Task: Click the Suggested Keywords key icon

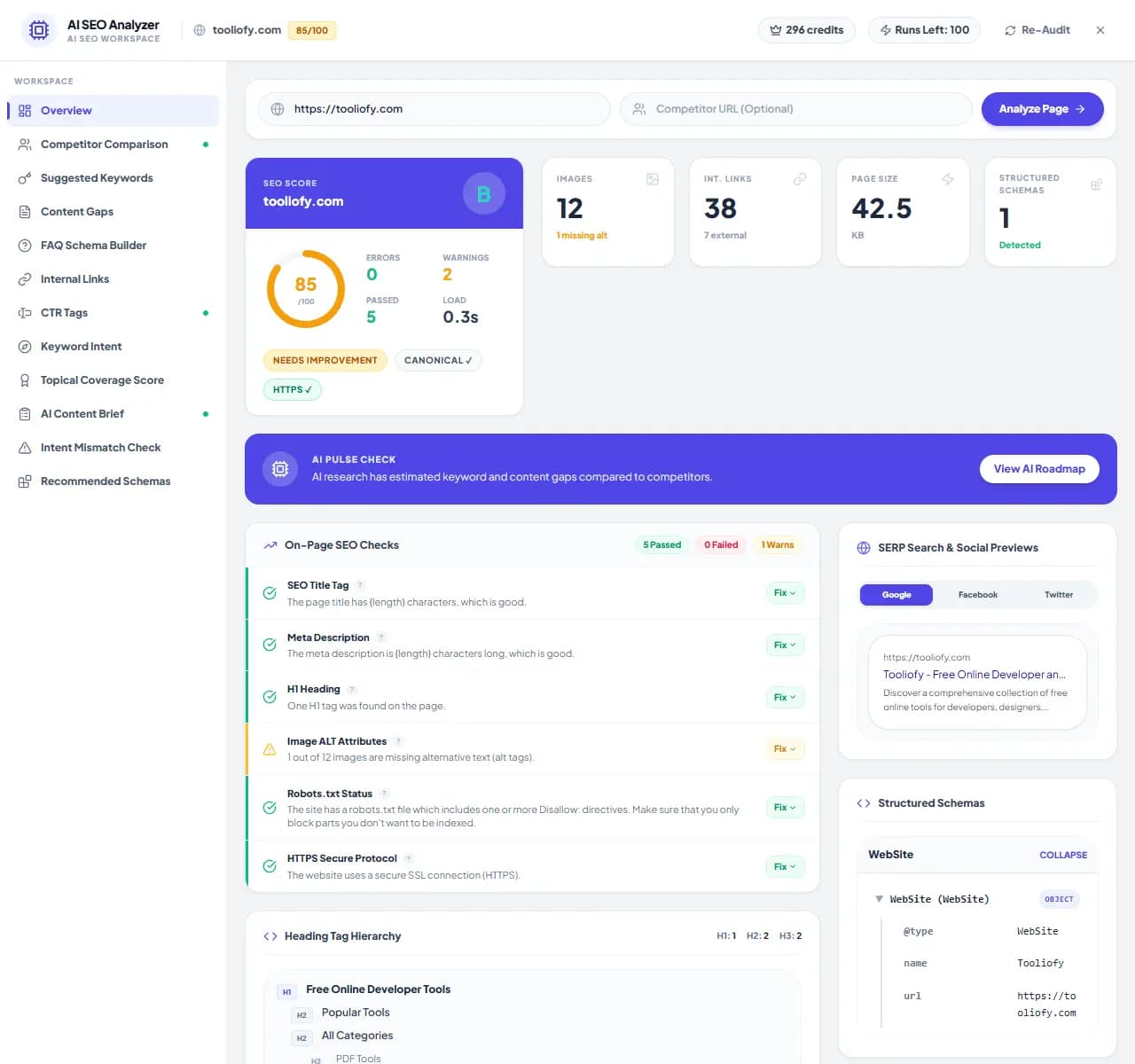Action: click(25, 178)
